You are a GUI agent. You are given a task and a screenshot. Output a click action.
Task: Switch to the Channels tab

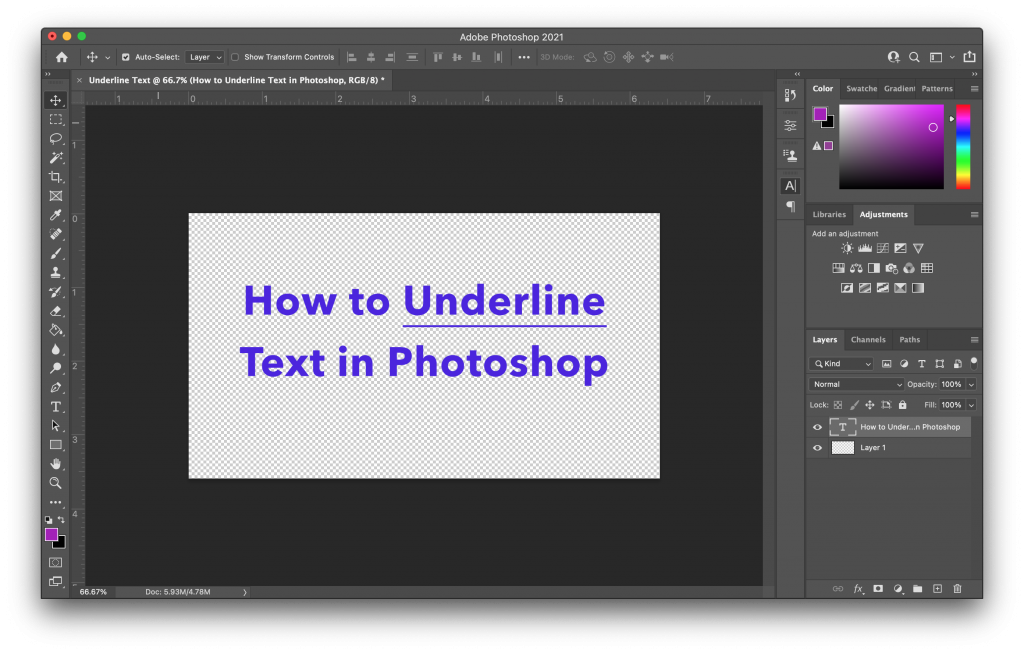click(x=868, y=340)
